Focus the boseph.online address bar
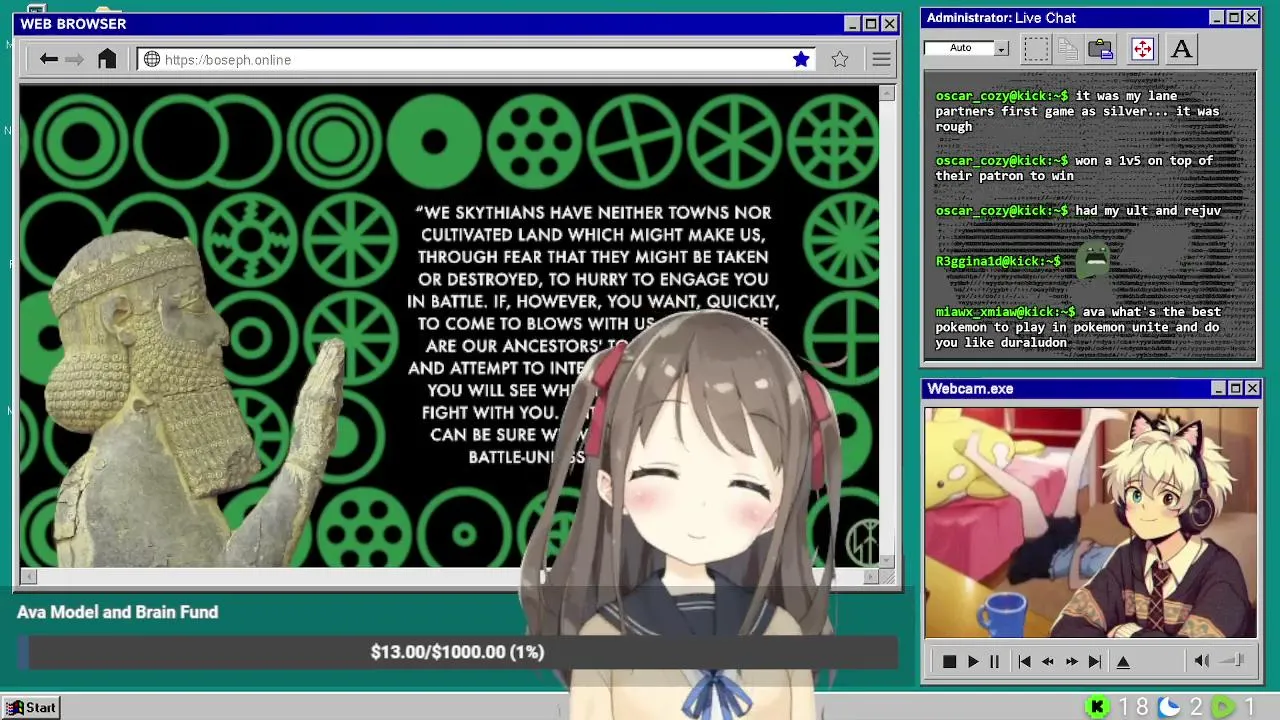 pos(477,59)
